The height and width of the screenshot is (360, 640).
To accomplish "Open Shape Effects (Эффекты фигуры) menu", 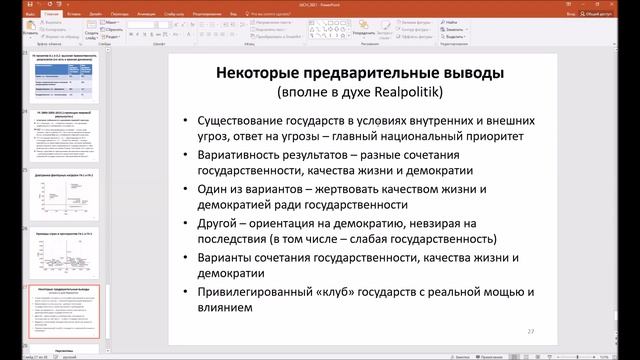I will [414, 37].
